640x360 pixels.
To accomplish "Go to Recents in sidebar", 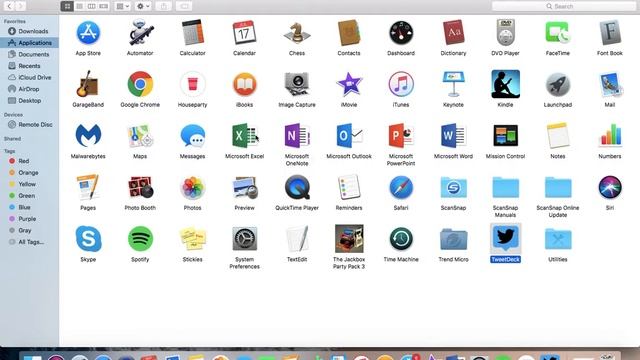I will pyautogui.click(x=29, y=66).
